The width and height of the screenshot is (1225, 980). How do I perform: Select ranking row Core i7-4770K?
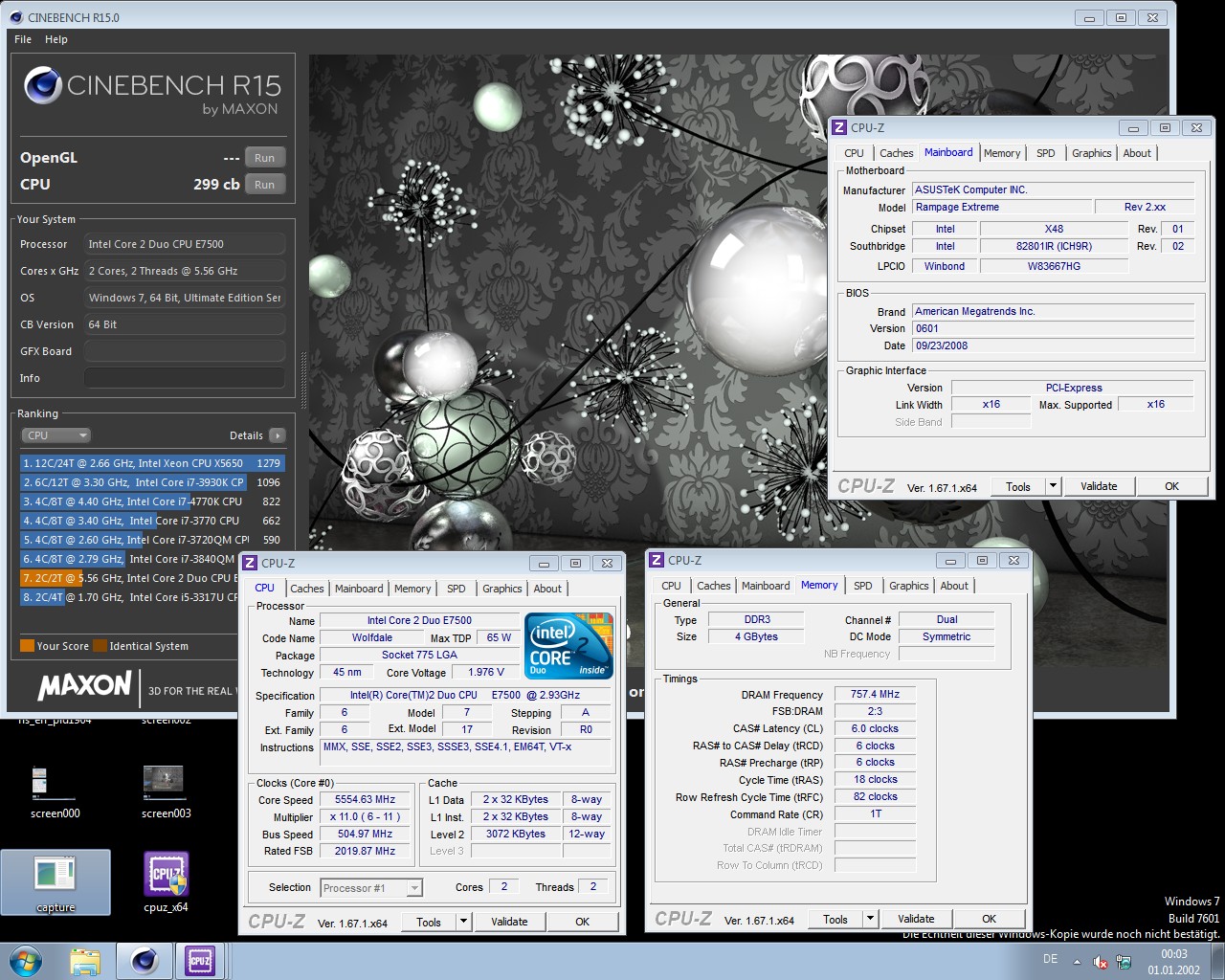(x=152, y=501)
